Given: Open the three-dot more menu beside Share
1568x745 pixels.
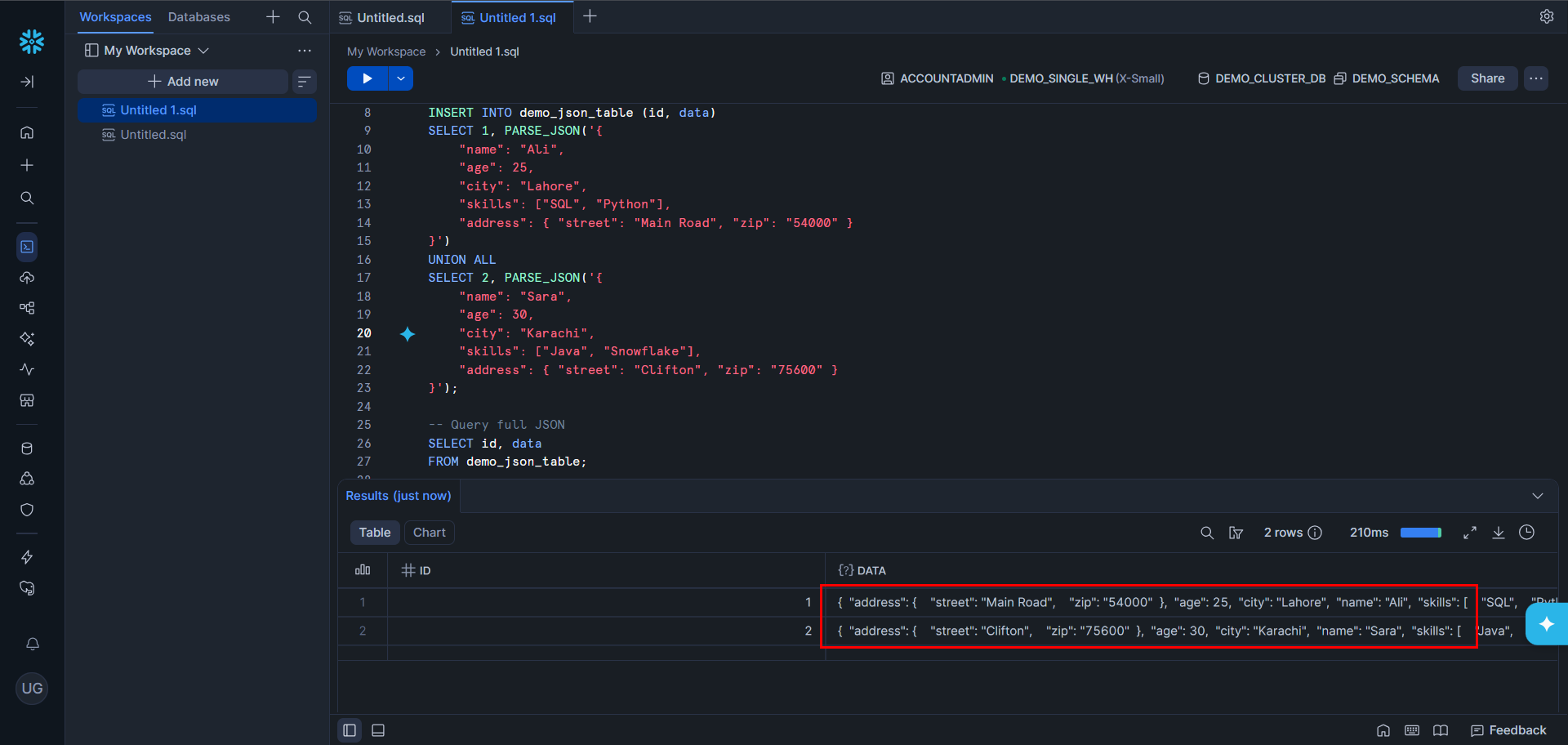Looking at the screenshot, I should 1536,78.
